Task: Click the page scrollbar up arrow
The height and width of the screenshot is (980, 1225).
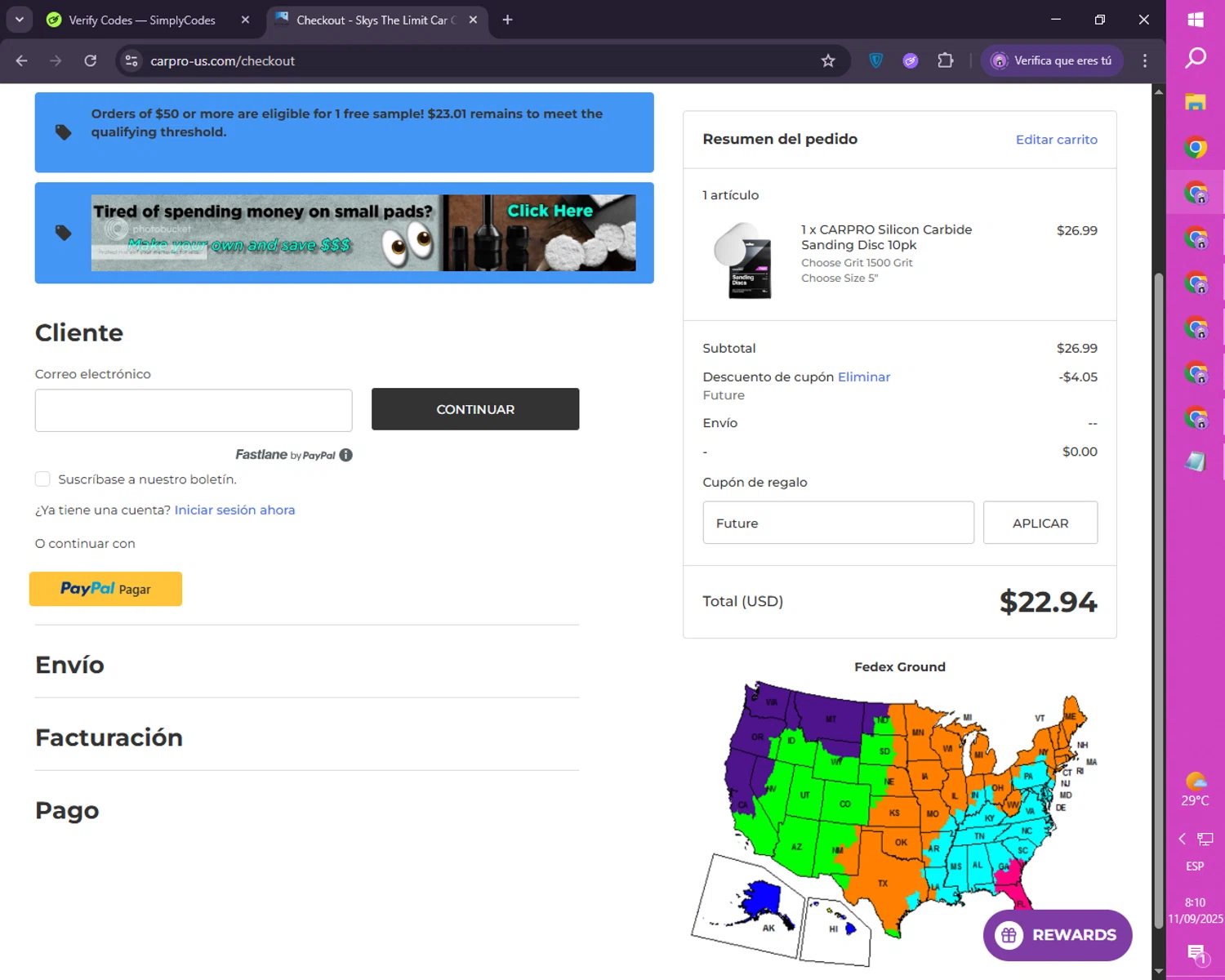Action: click(x=1158, y=91)
